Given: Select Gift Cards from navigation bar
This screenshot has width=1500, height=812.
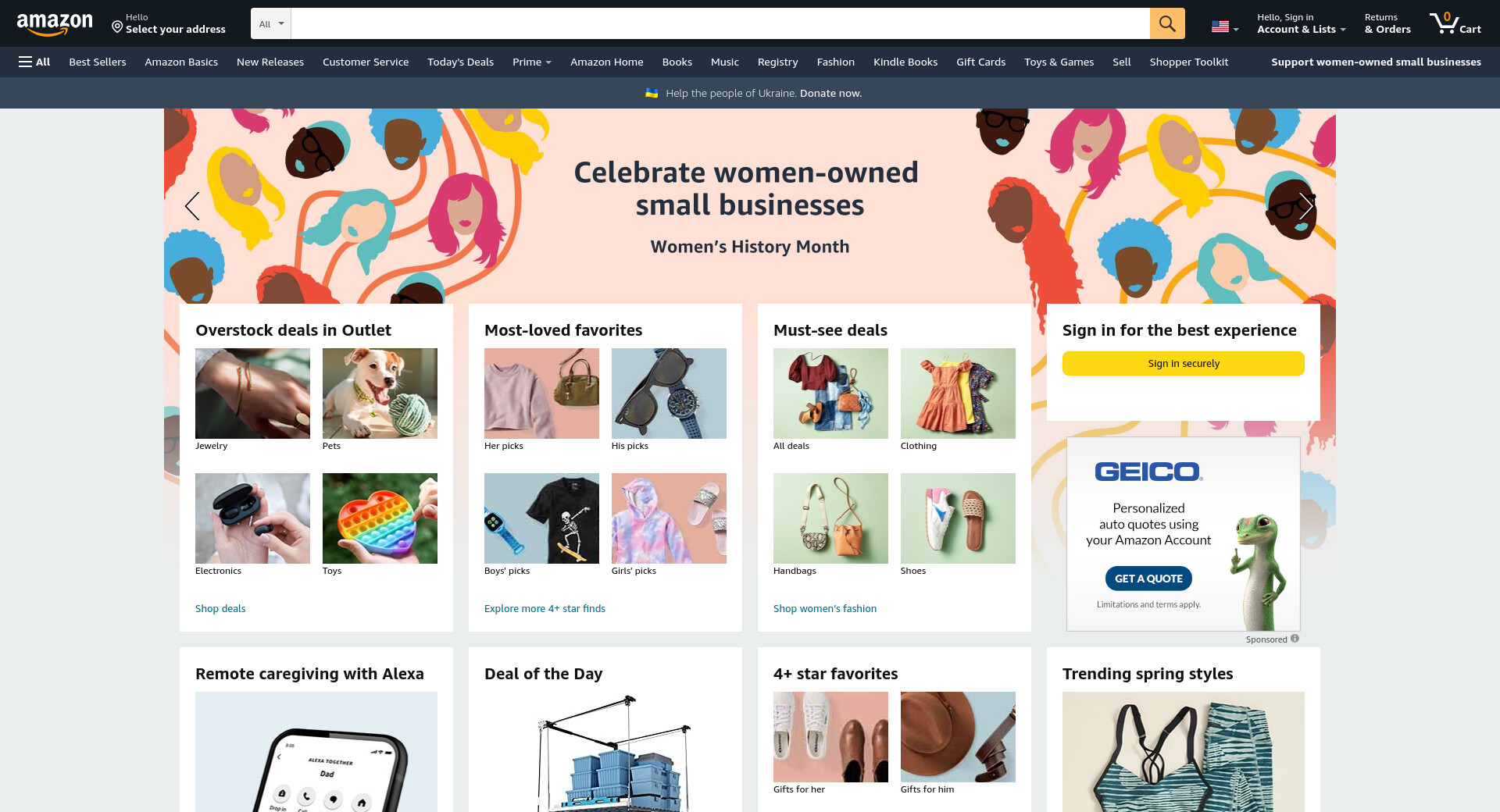Looking at the screenshot, I should [980, 62].
